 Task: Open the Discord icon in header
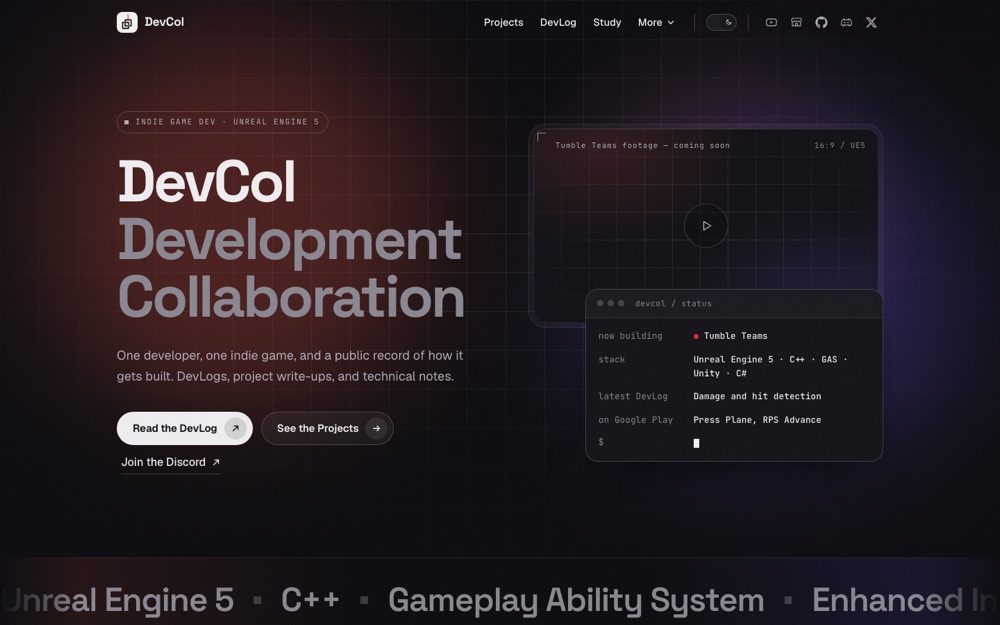click(846, 22)
